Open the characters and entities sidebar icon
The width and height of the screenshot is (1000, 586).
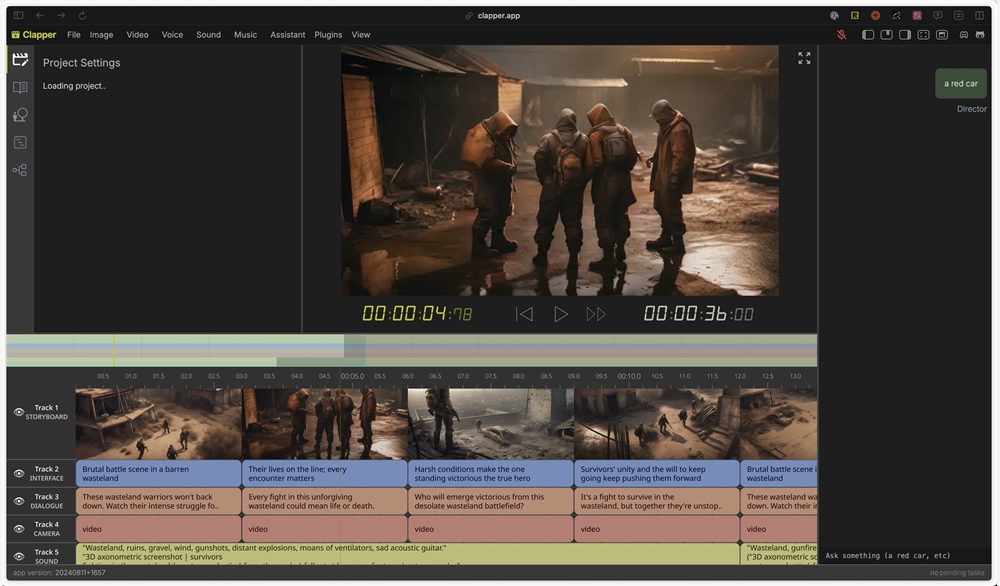pos(20,115)
